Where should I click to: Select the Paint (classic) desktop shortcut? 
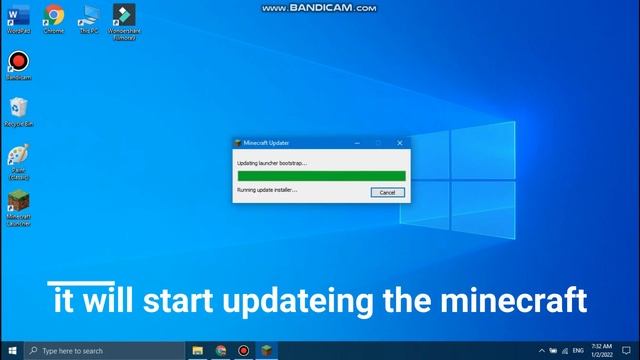click(x=18, y=162)
